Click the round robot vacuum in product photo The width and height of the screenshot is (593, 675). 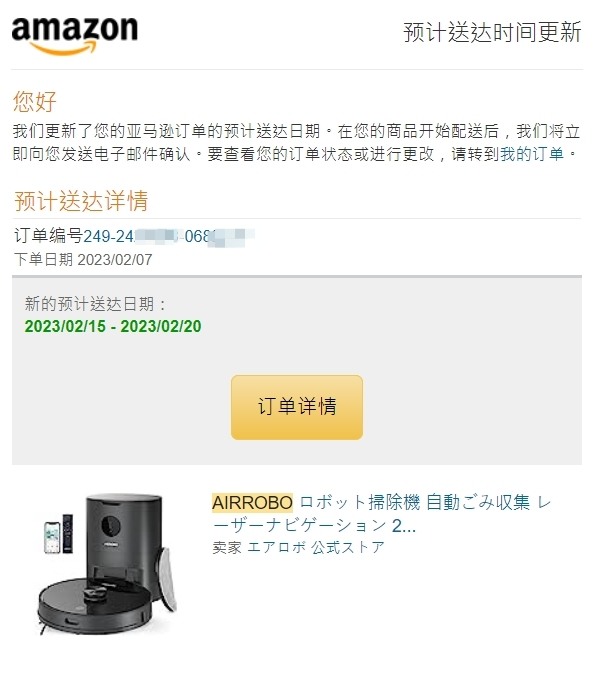[x=95, y=607]
